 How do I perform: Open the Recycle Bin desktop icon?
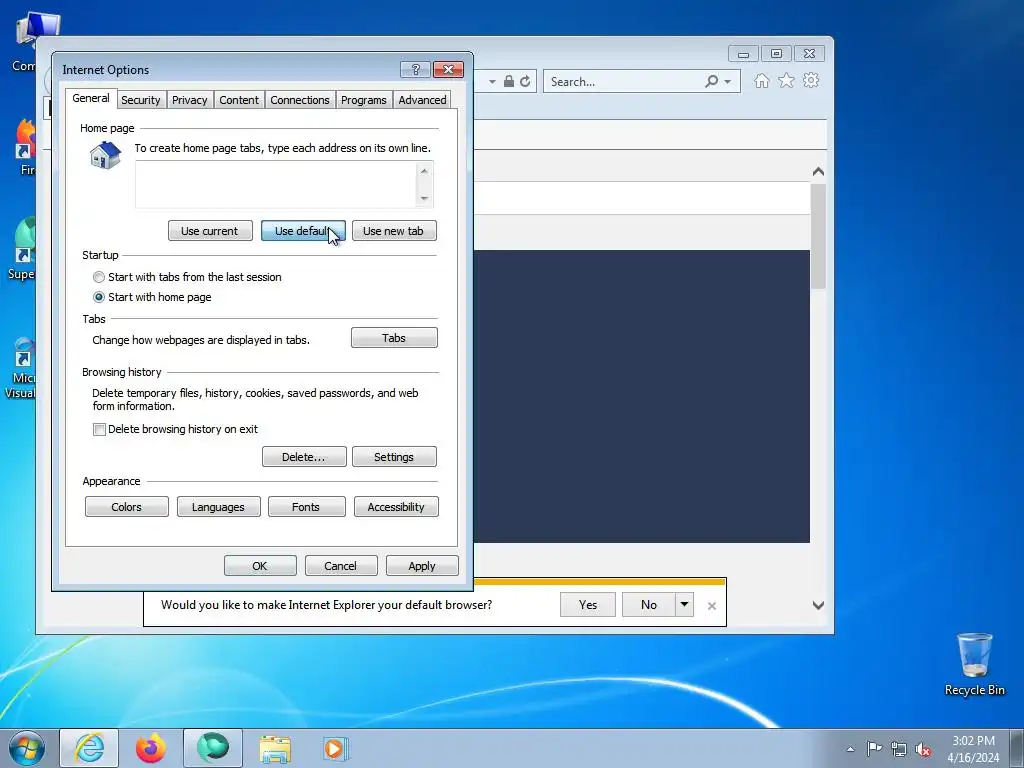pyautogui.click(x=974, y=664)
